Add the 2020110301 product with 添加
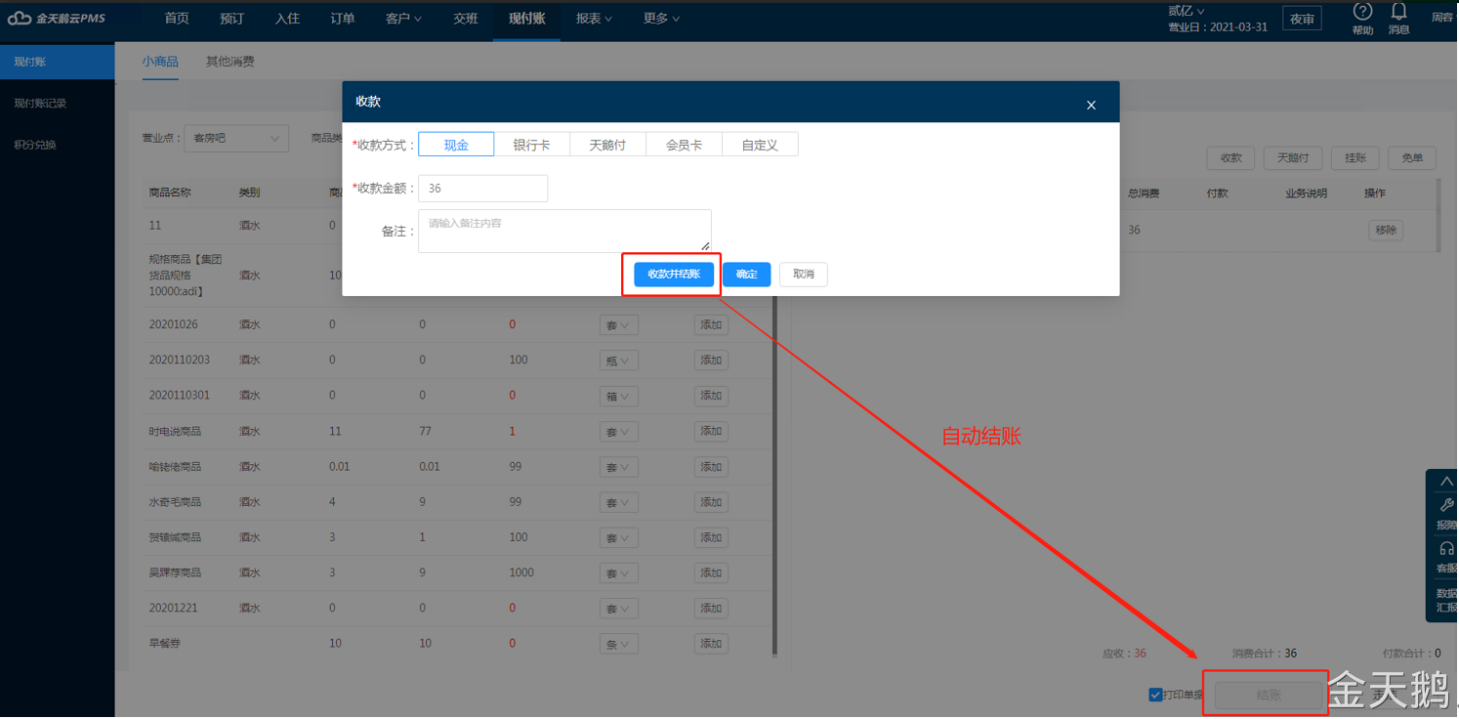Screen dimensions: 1459x719 coord(711,395)
